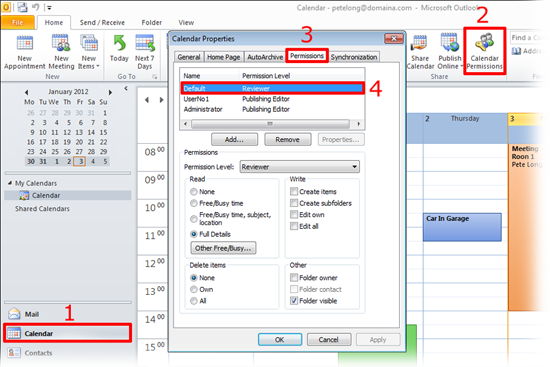Enable the Edit own checkbox
Screen dimensions: 550x367
pos(294,215)
